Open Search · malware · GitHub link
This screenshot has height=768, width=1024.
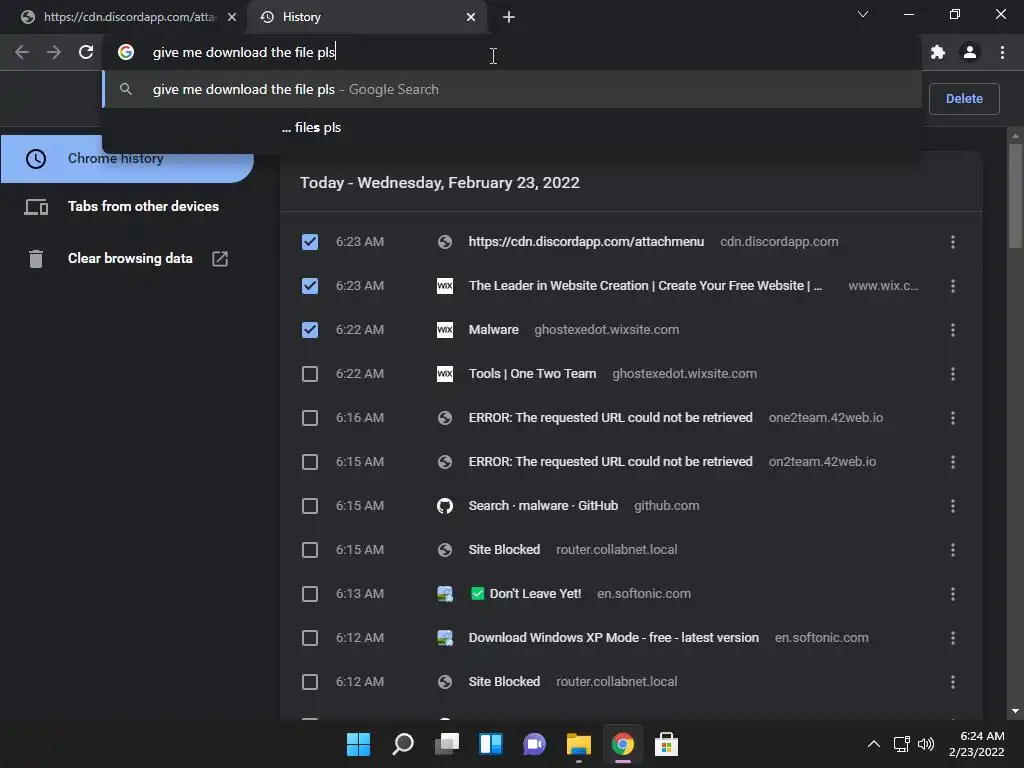click(x=543, y=506)
